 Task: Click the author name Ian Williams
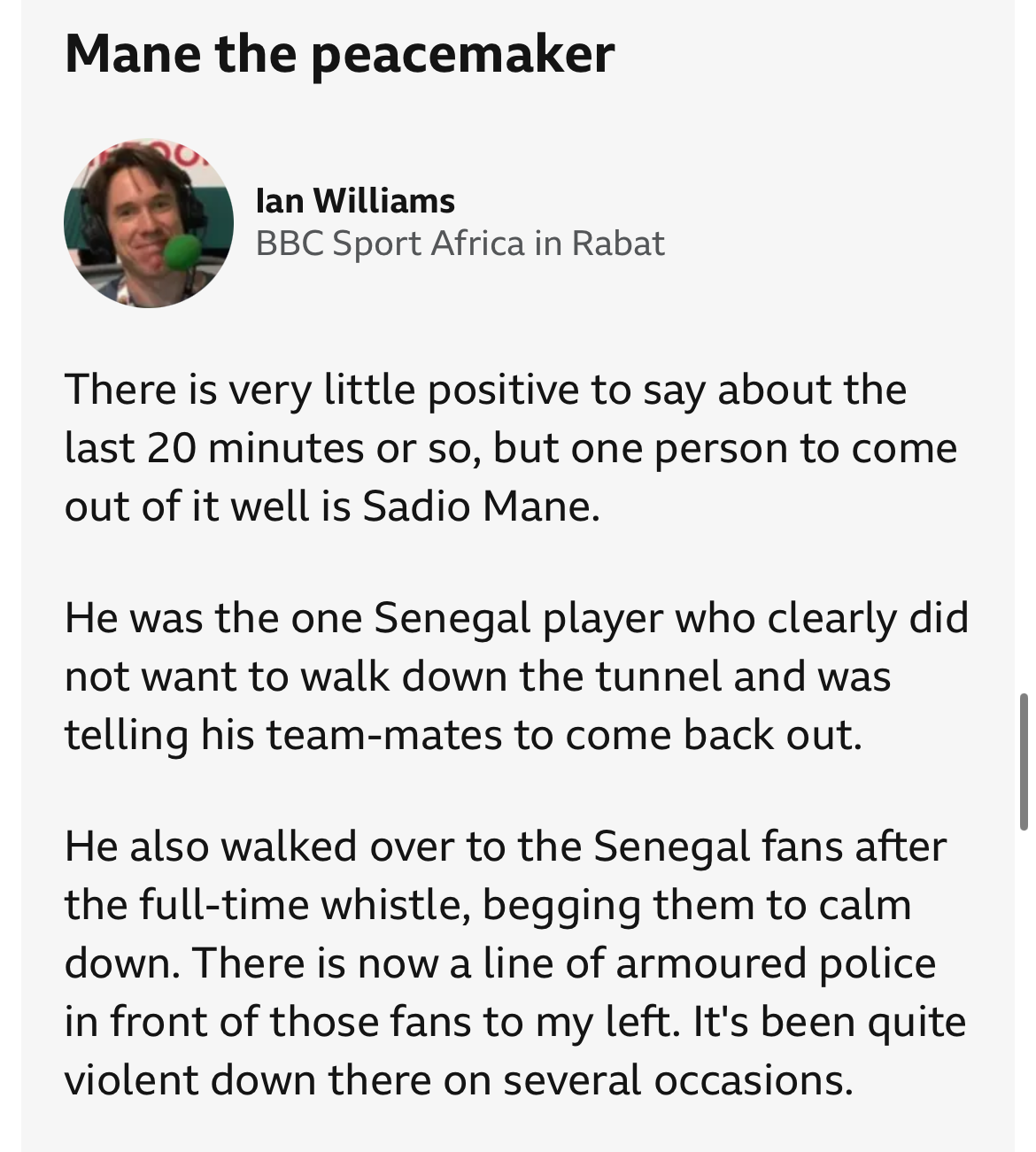[x=355, y=201]
